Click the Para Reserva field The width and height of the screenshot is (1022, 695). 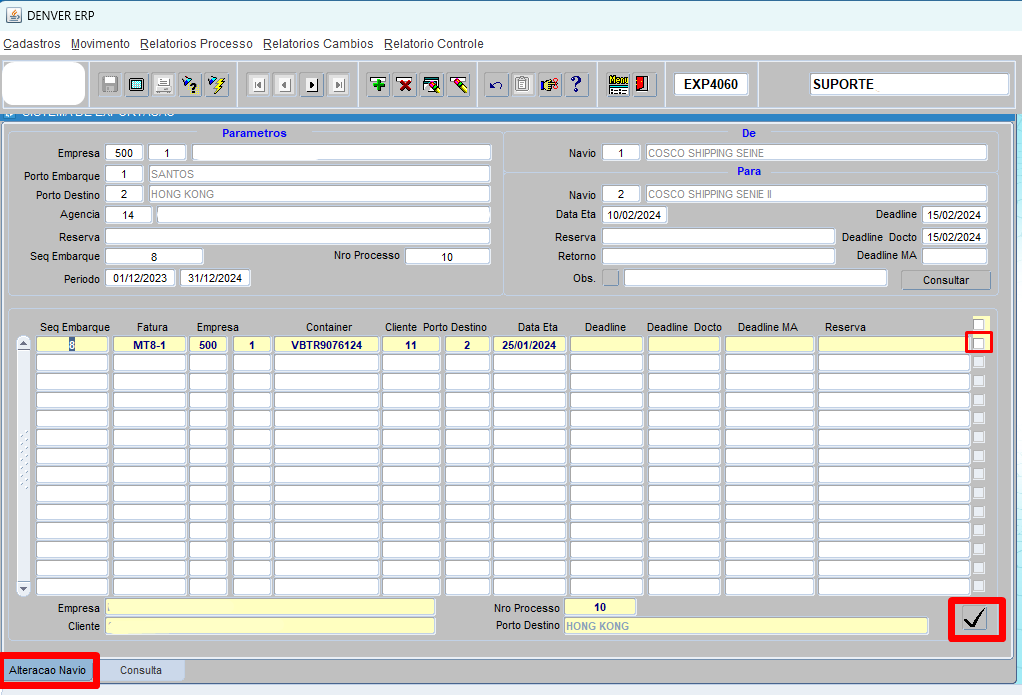718,237
